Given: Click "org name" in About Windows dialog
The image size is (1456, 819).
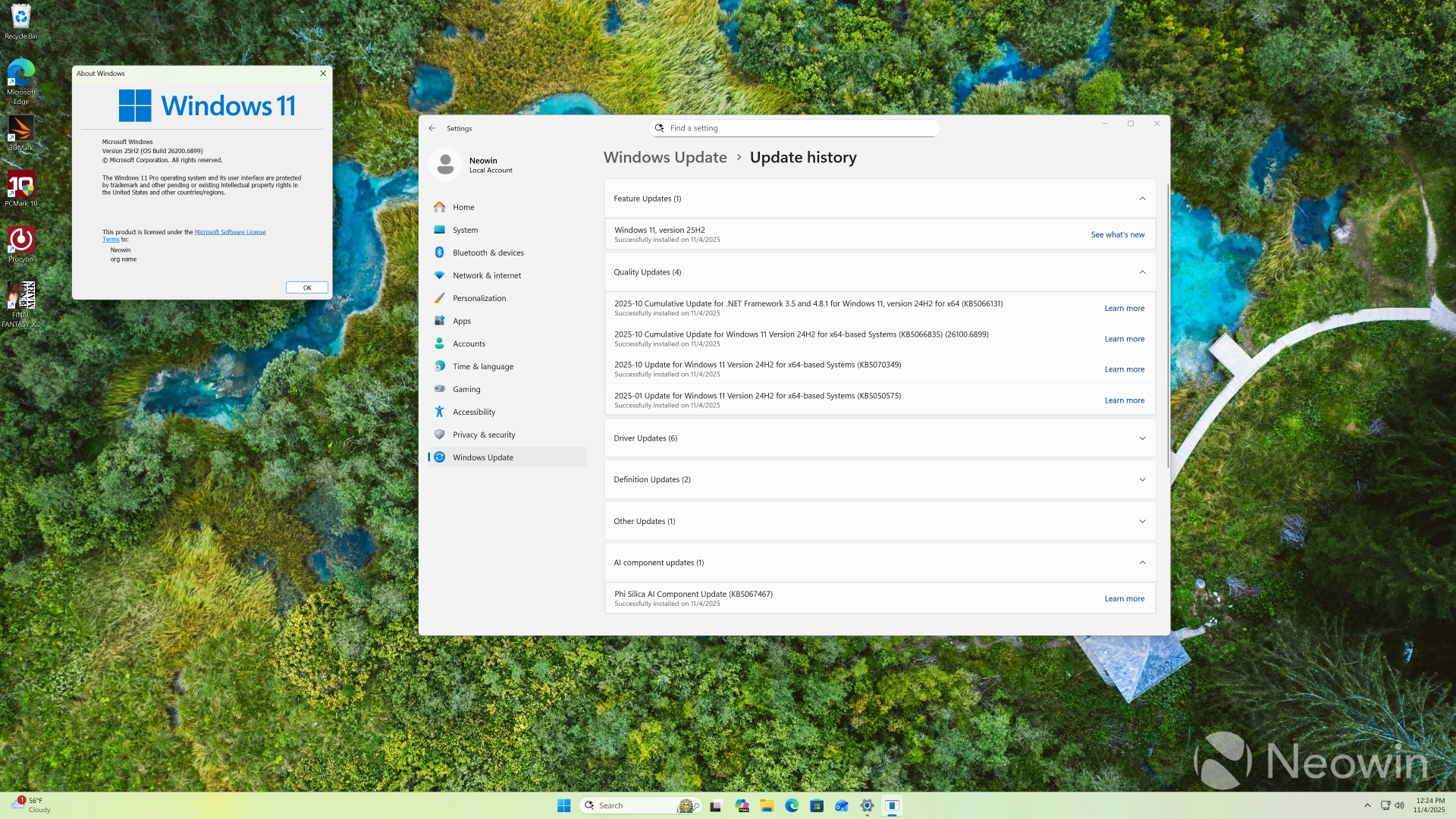Looking at the screenshot, I should [x=124, y=259].
